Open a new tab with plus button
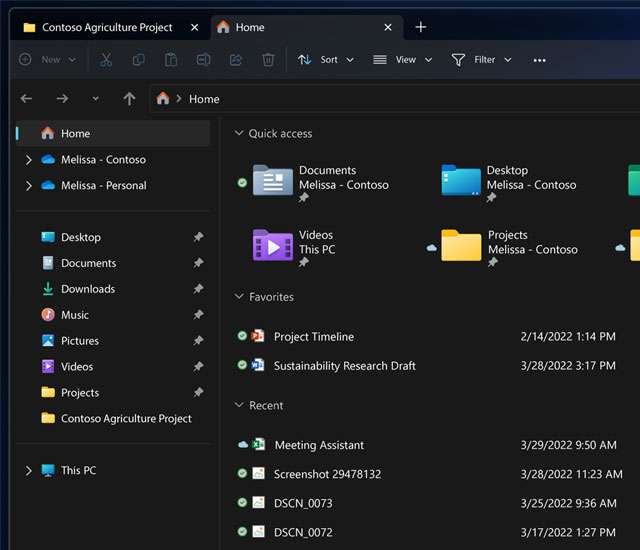Viewport: 640px width, 550px height. point(420,27)
